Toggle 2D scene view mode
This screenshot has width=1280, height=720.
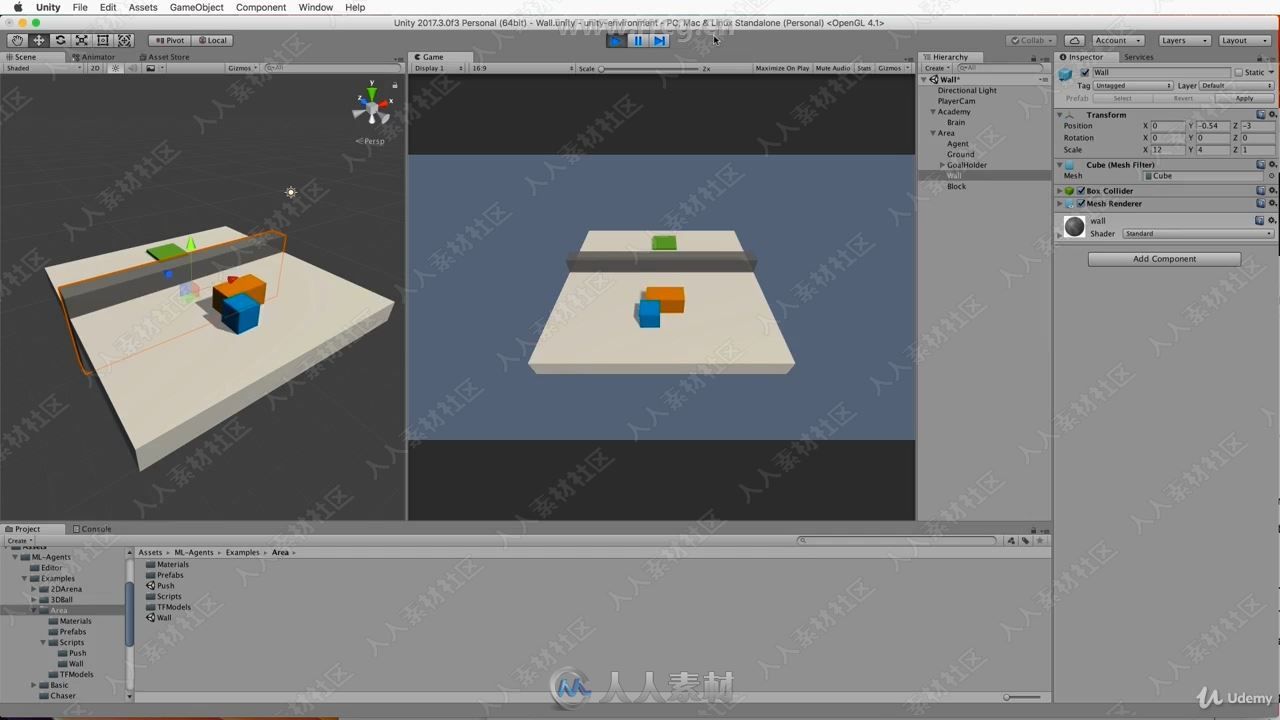(96, 68)
